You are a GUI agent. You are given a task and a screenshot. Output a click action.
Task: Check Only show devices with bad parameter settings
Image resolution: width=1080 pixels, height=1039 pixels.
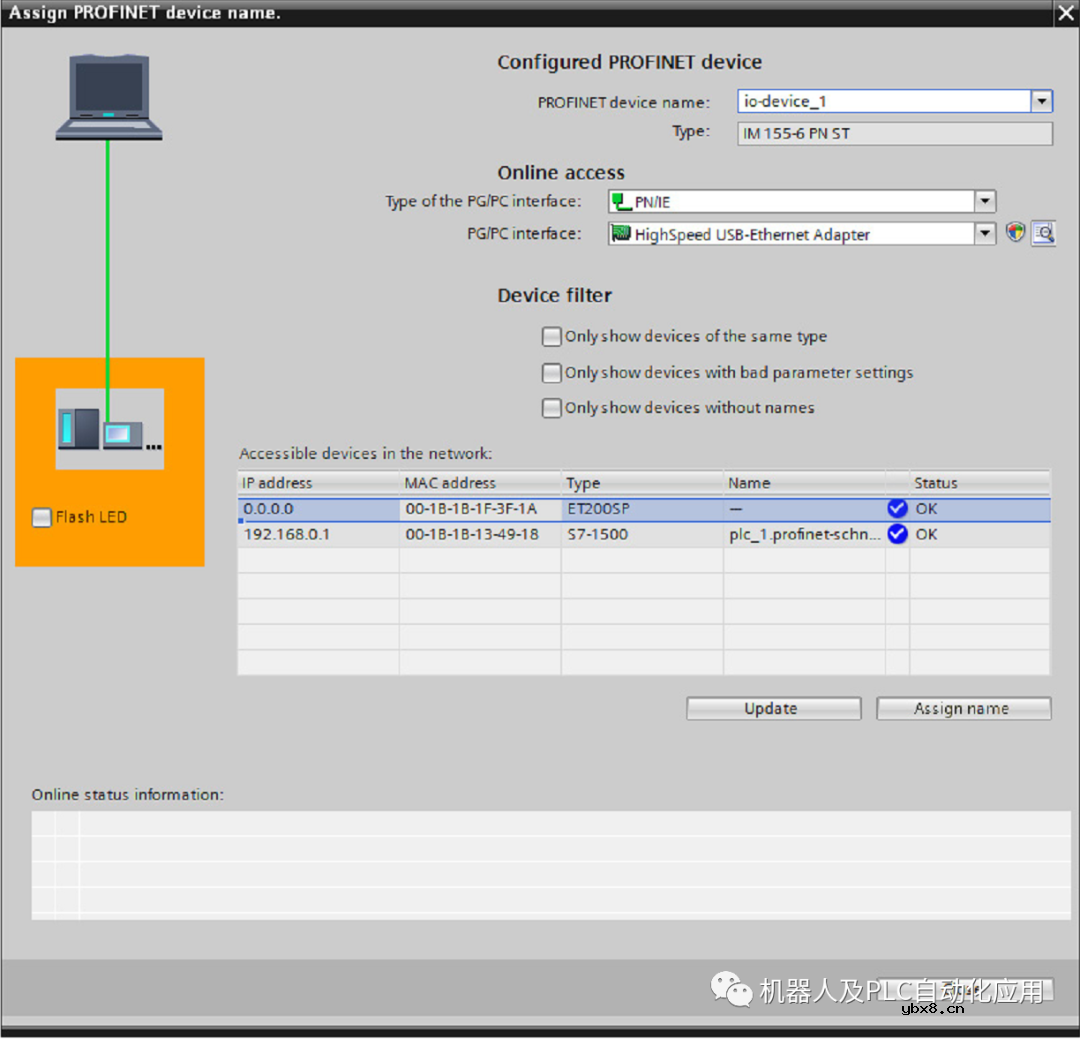[x=551, y=373]
